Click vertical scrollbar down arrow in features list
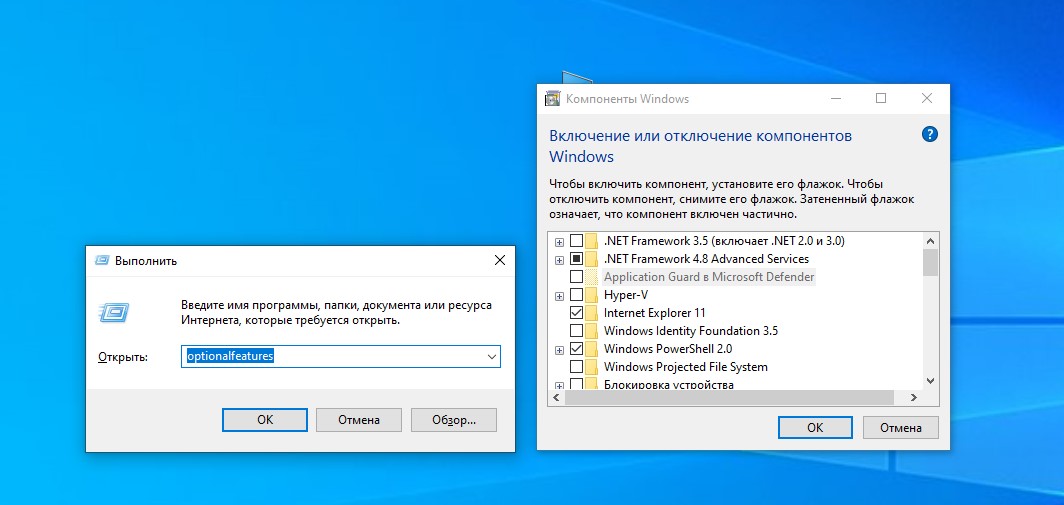 (x=930, y=381)
